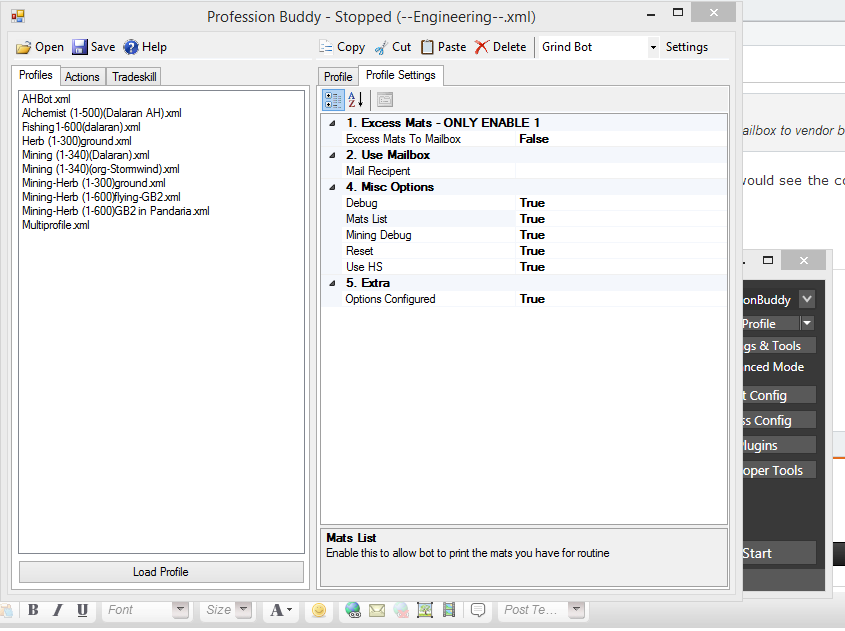The image size is (845, 631).
Task: Sort properties alphabetically with A-Z icon
Action: coord(356,100)
